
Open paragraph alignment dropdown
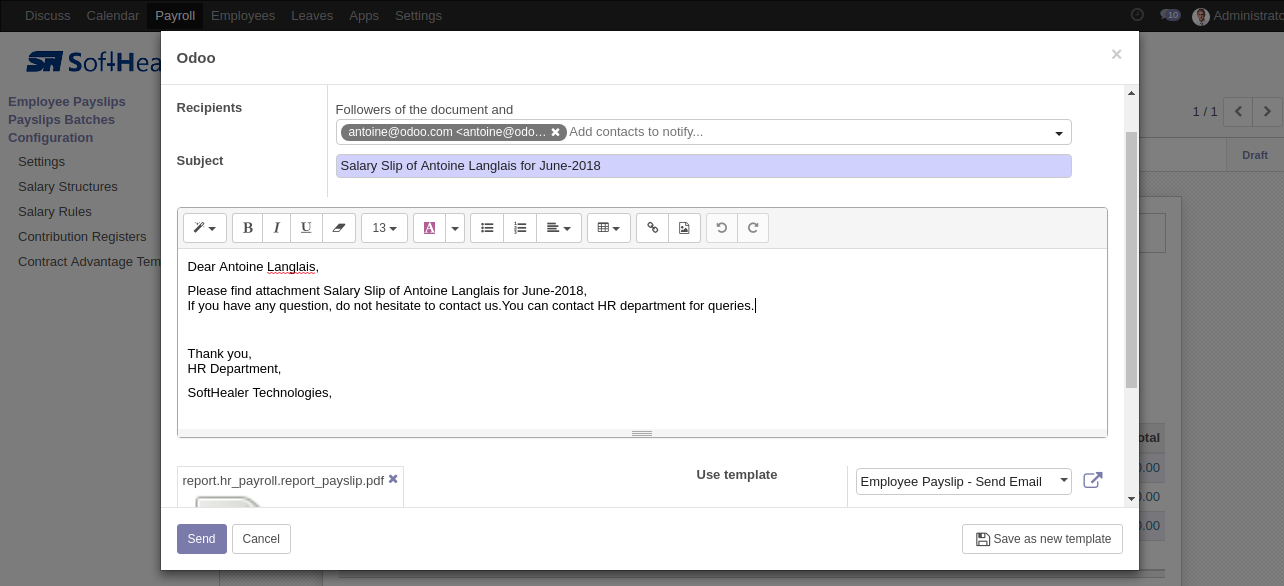pos(559,228)
